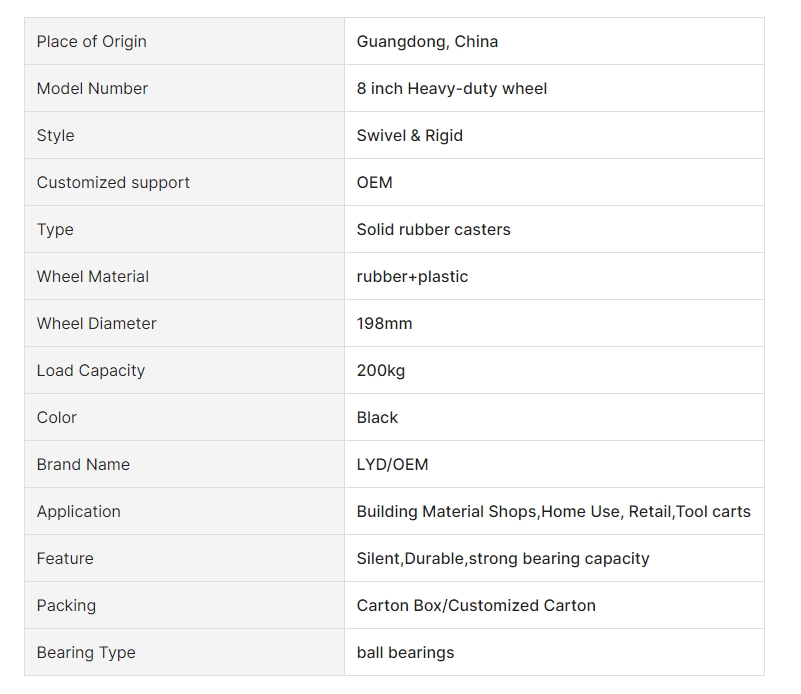
Task: Select the Guangdong, China value cell
Action: point(554,41)
